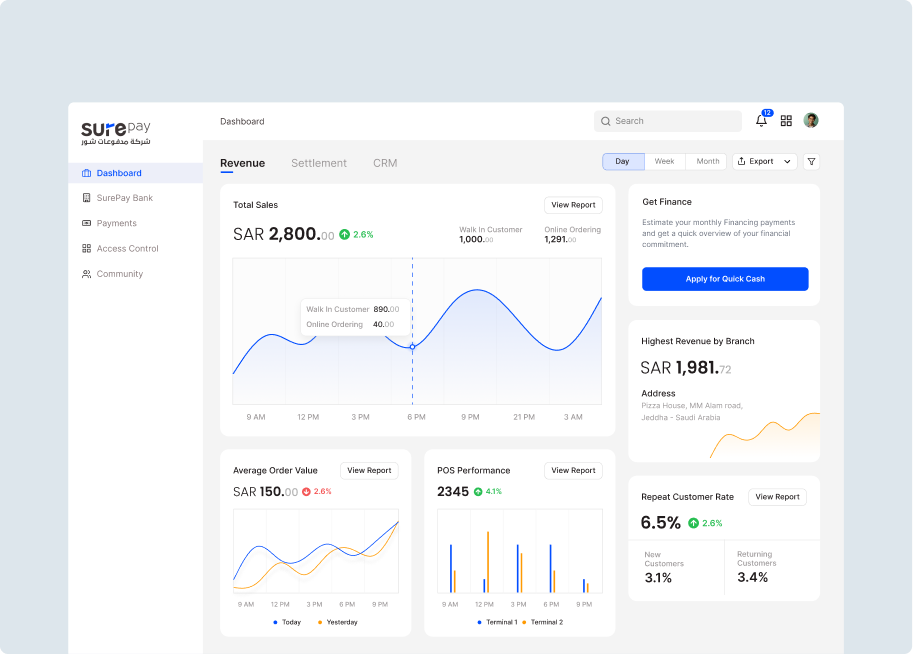Click the SurePay Bank building icon
Screen dimensions: 913x655
click(87, 198)
